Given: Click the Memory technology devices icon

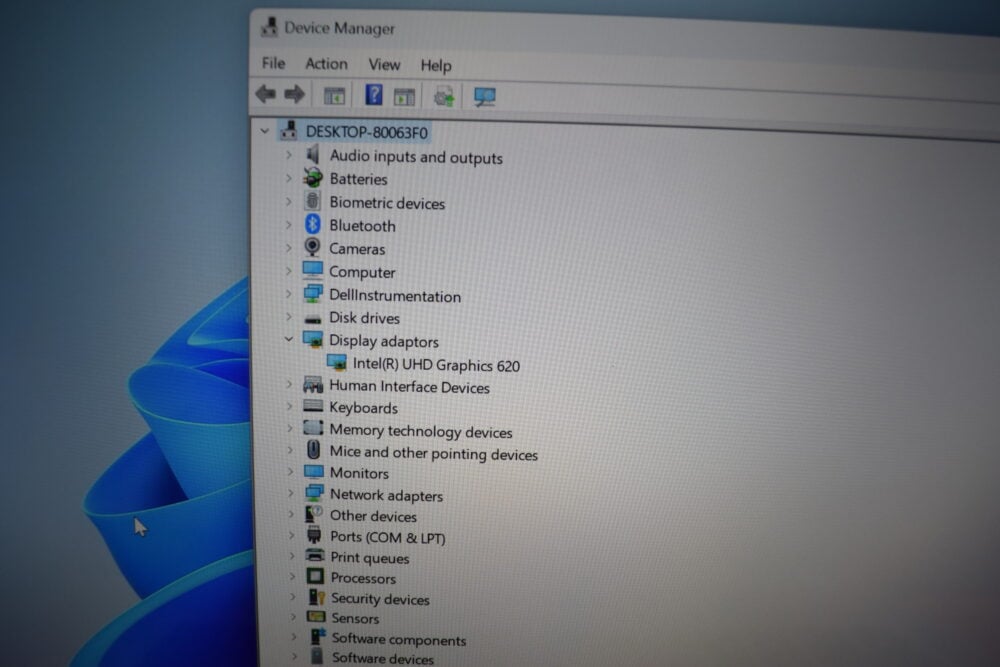Looking at the screenshot, I should pyautogui.click(x=313, y=428).
